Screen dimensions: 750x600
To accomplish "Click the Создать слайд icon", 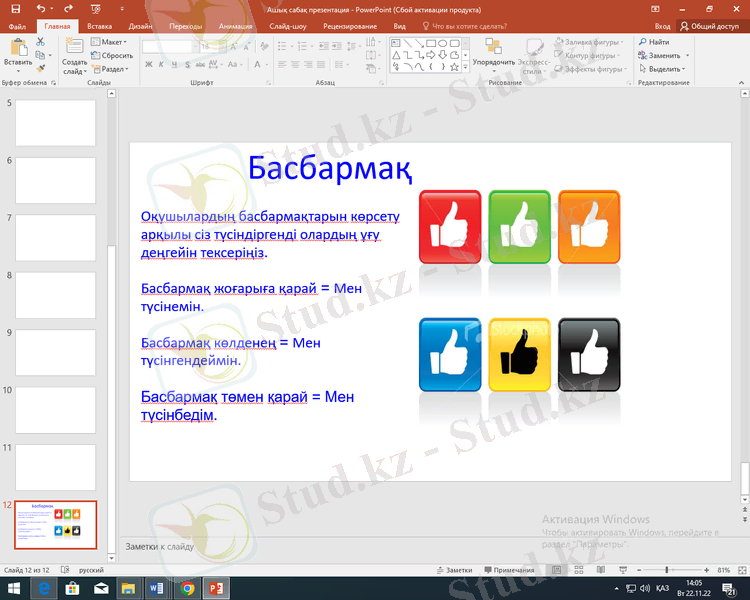I will [75, 48].
